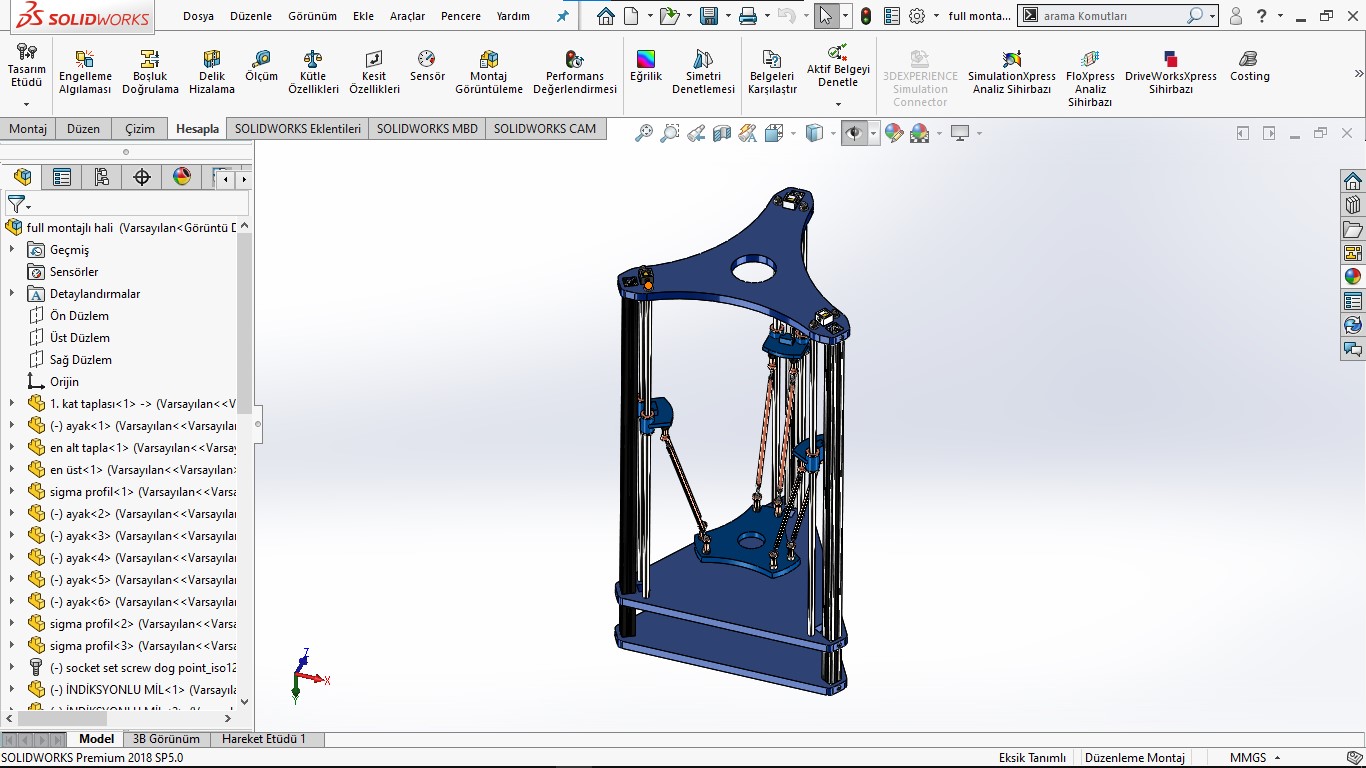Open the Araçlar menu
Image resolution: width=1366 pixels, height=768 pixels.
407,16
